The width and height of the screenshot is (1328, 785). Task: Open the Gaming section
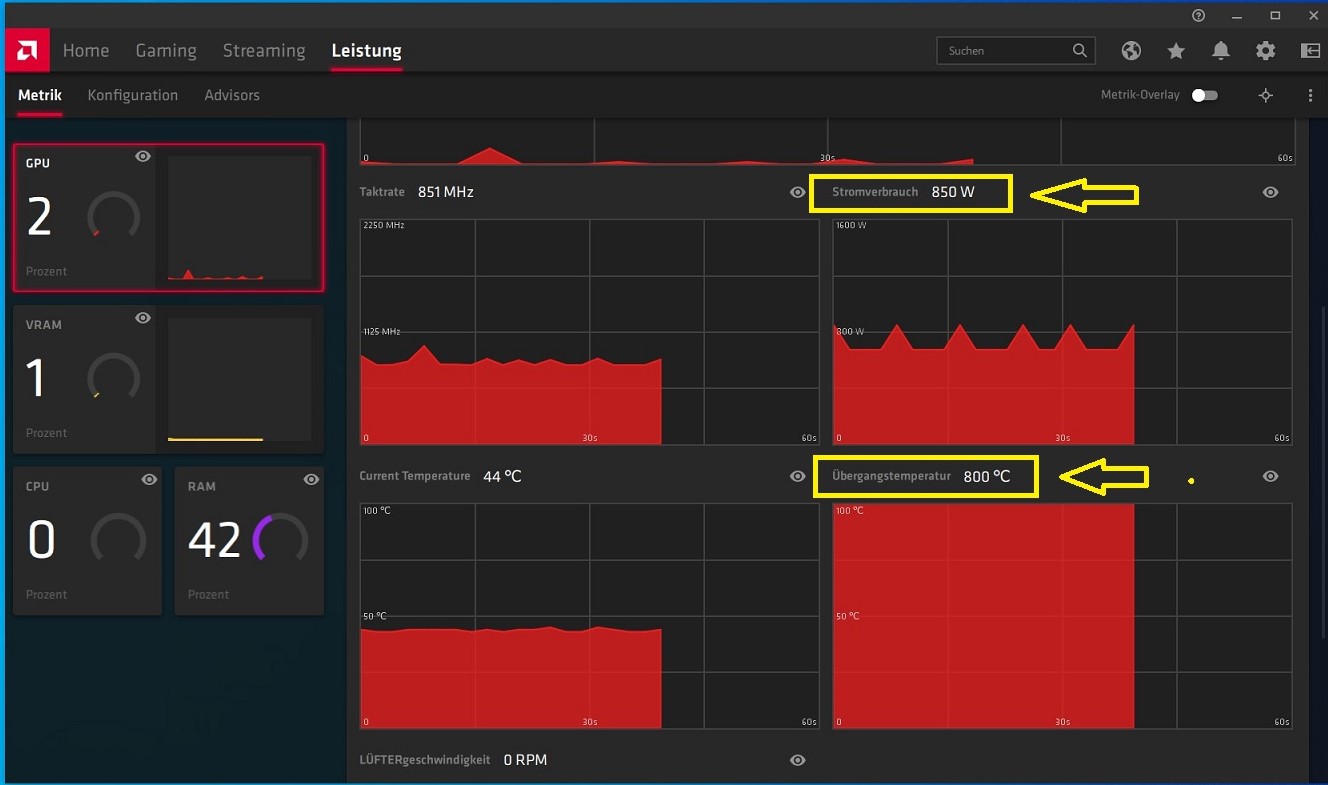165,50
